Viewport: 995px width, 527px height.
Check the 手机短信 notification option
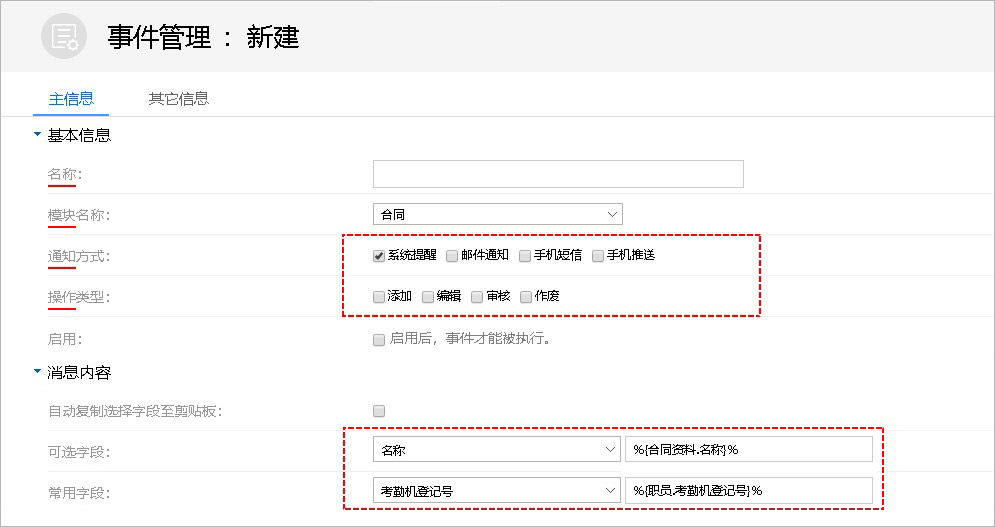point(525,256)
